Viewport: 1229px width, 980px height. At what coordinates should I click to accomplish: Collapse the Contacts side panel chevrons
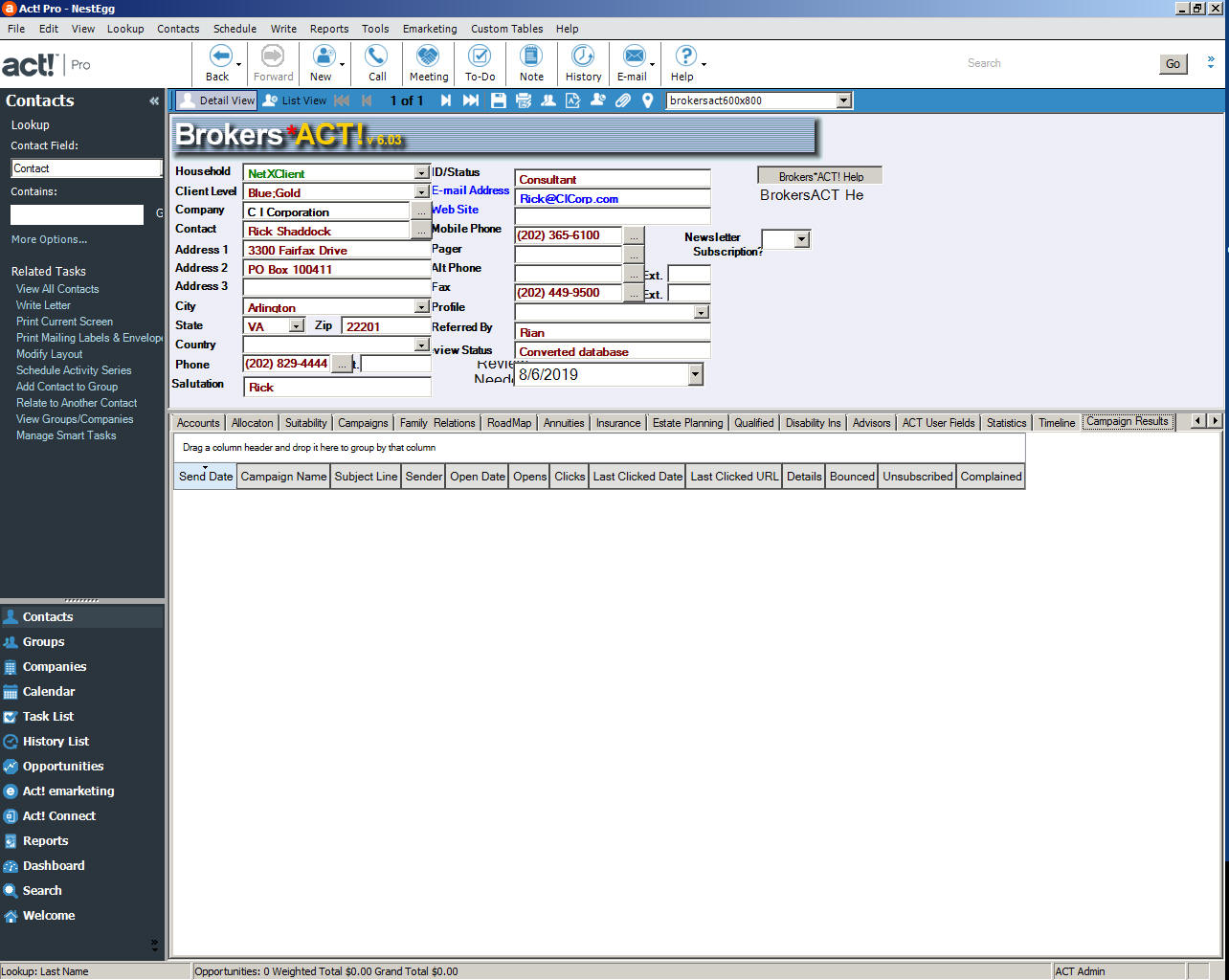tap(154, 100)
